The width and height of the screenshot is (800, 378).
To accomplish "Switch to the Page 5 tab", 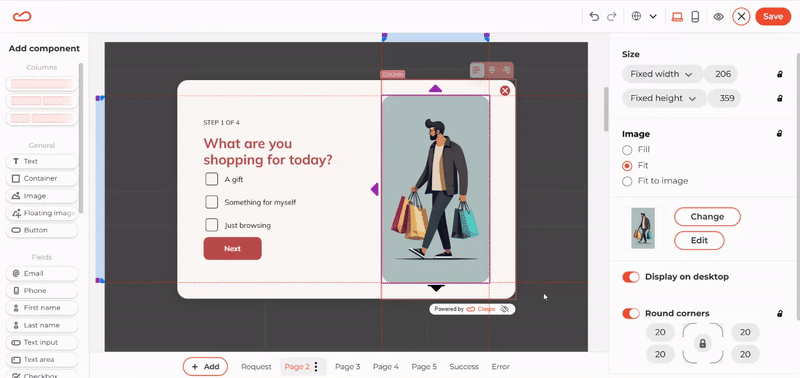I will coord(424,367).
